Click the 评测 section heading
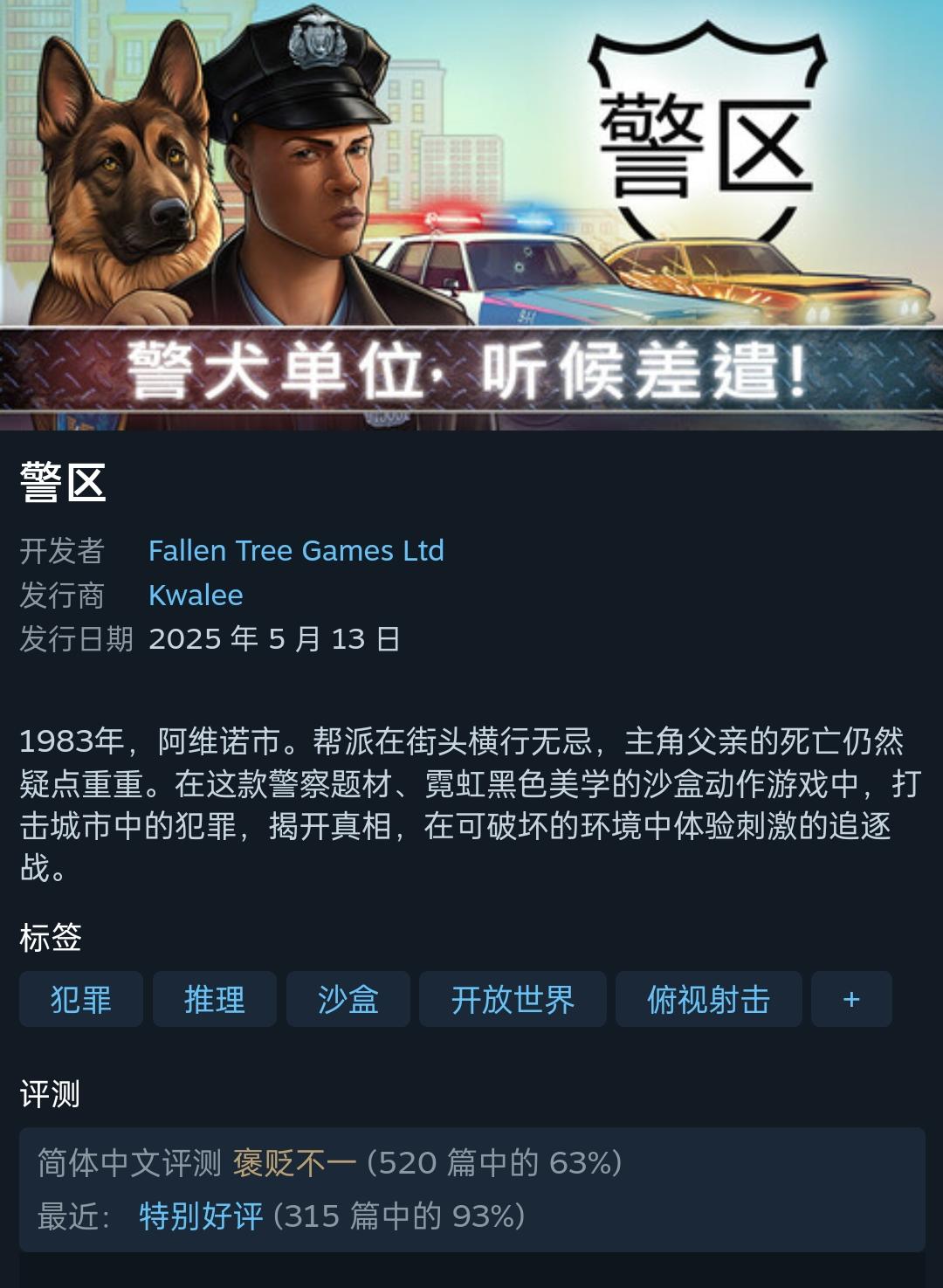The width and height of the screenshot is (943, 1288). coord(51,1094)
